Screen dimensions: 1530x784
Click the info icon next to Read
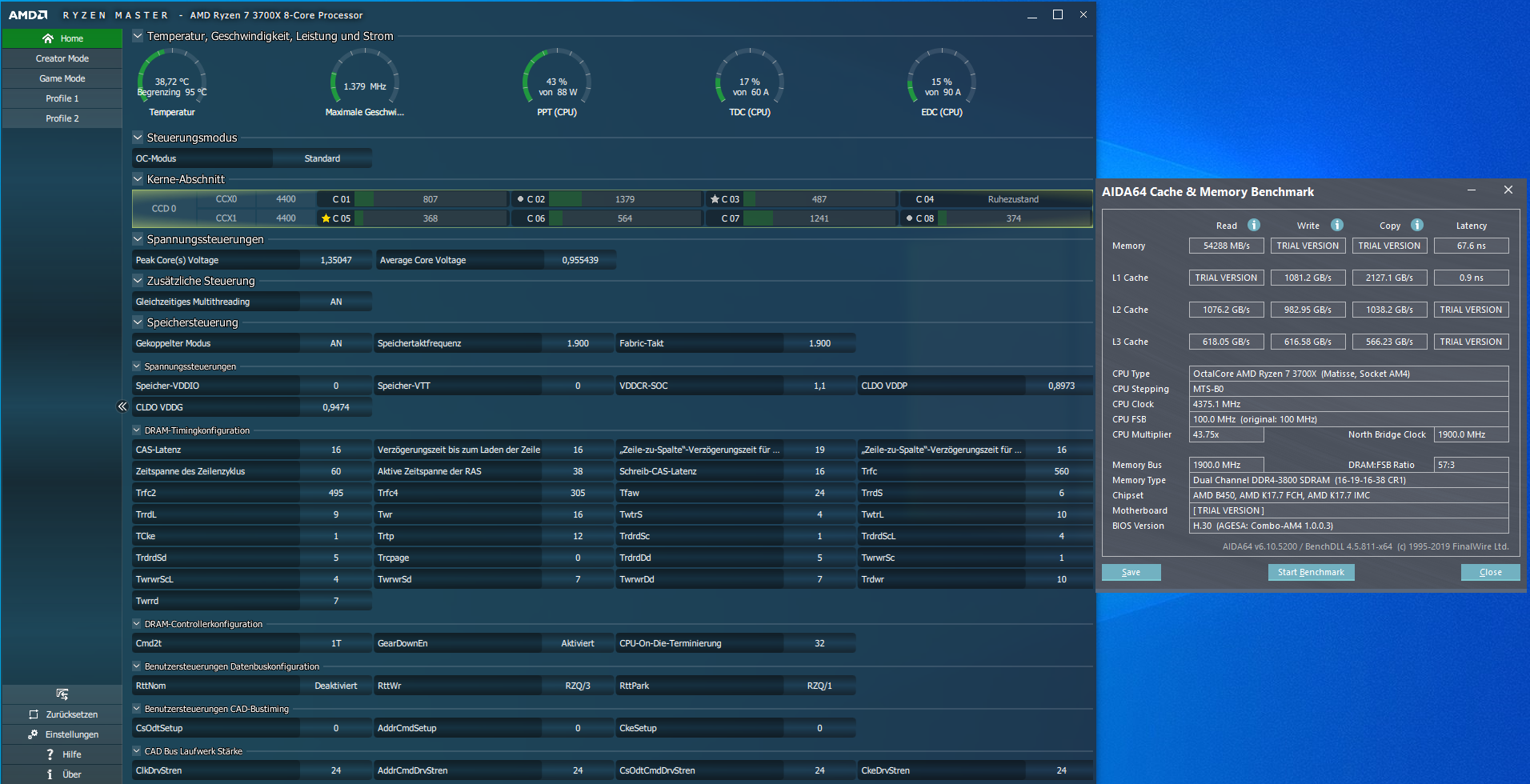click(x=1254, y=225)
